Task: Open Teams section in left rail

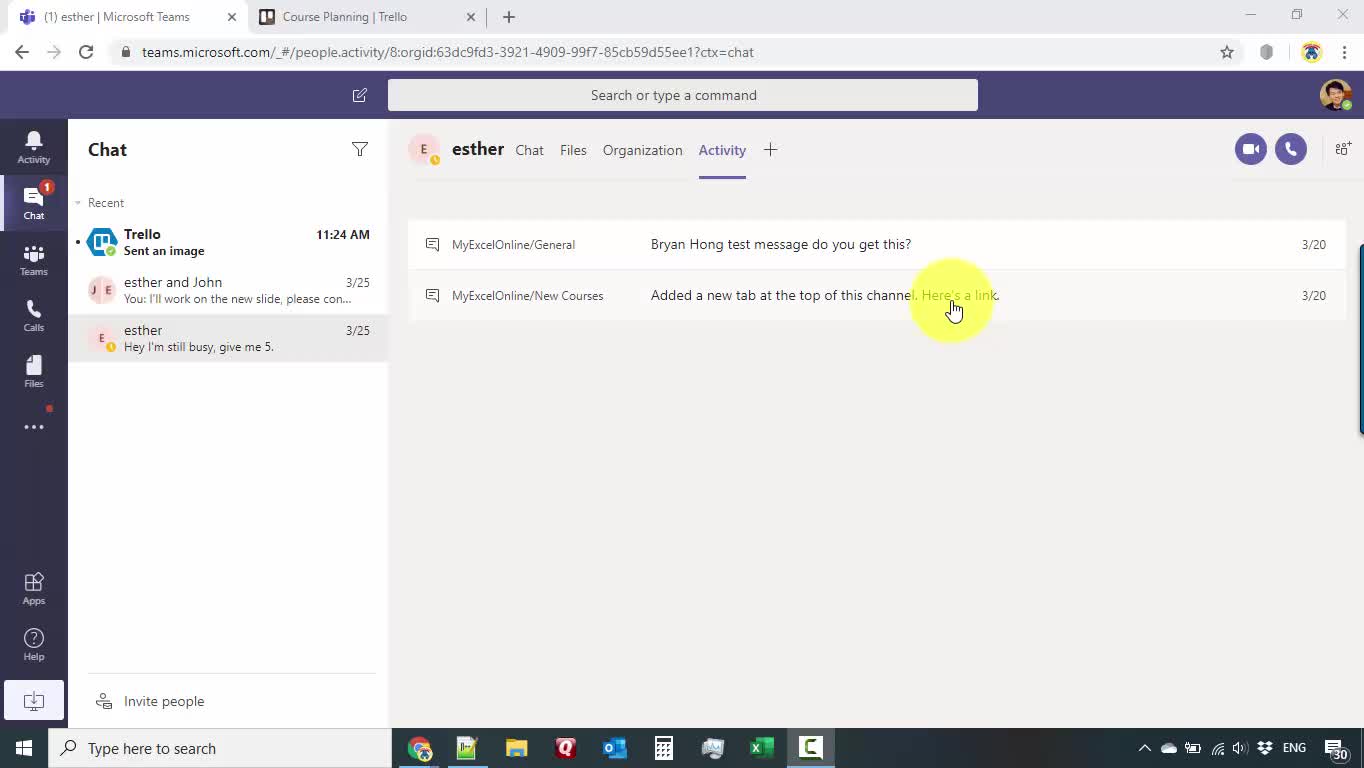Action: pos(33,260)
